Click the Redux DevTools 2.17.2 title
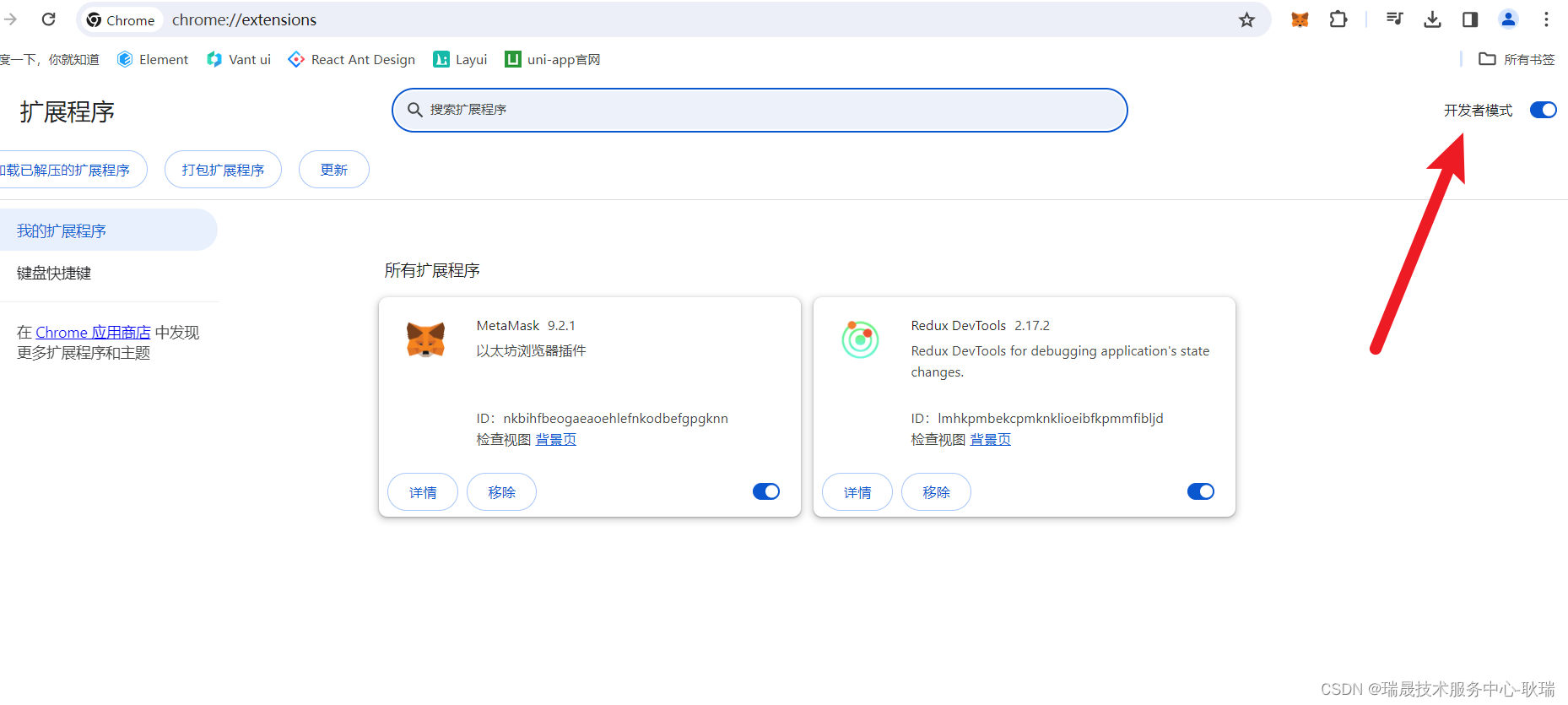 (x=980, y=326)
